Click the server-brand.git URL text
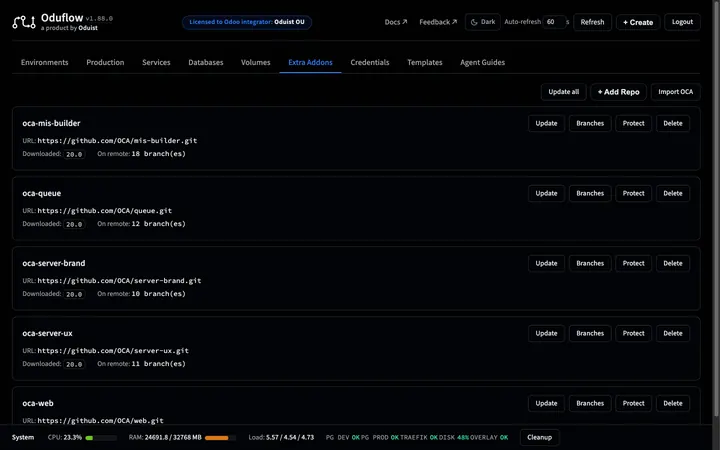Image resolution: width=720 pixels, height=450 pixels. (x=119, y=281)
